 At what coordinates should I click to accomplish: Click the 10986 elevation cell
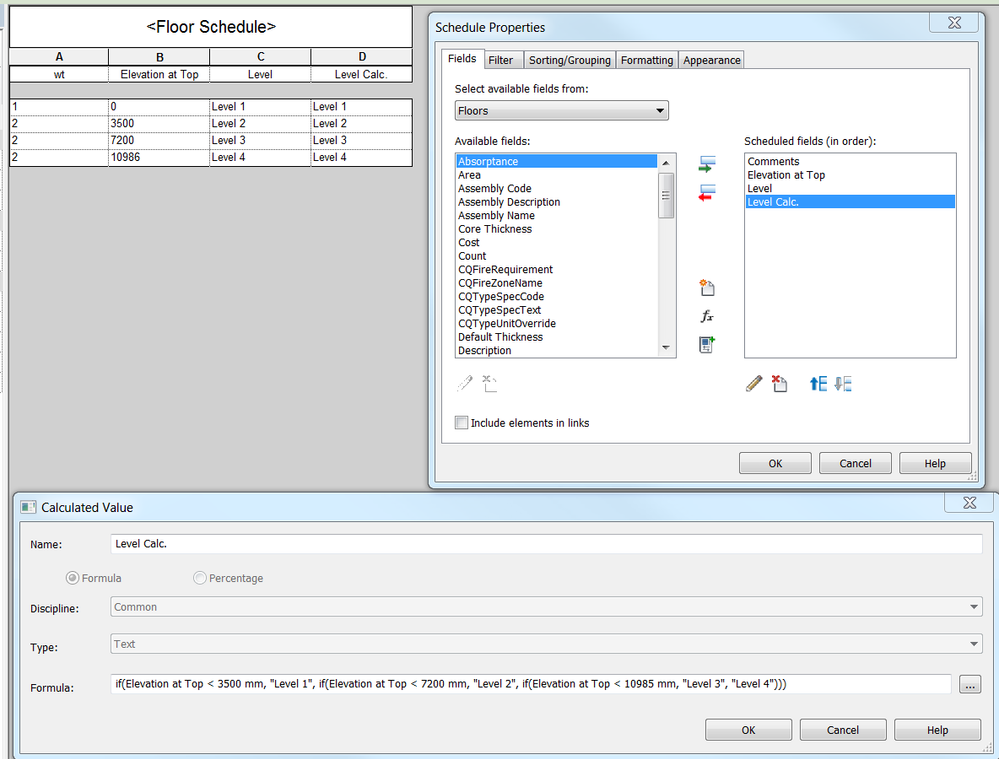click(x=159, y=157)
